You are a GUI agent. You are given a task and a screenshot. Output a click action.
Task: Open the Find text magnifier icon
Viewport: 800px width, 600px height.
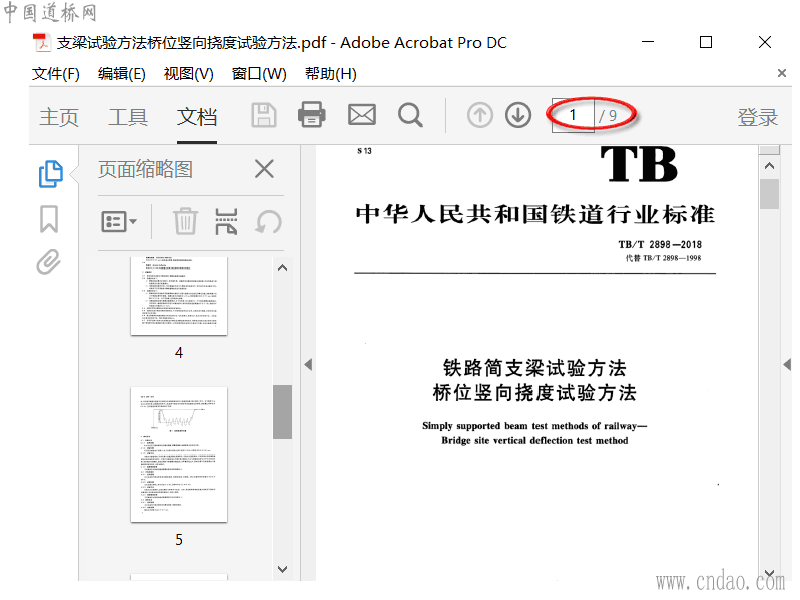click(410, 115)
